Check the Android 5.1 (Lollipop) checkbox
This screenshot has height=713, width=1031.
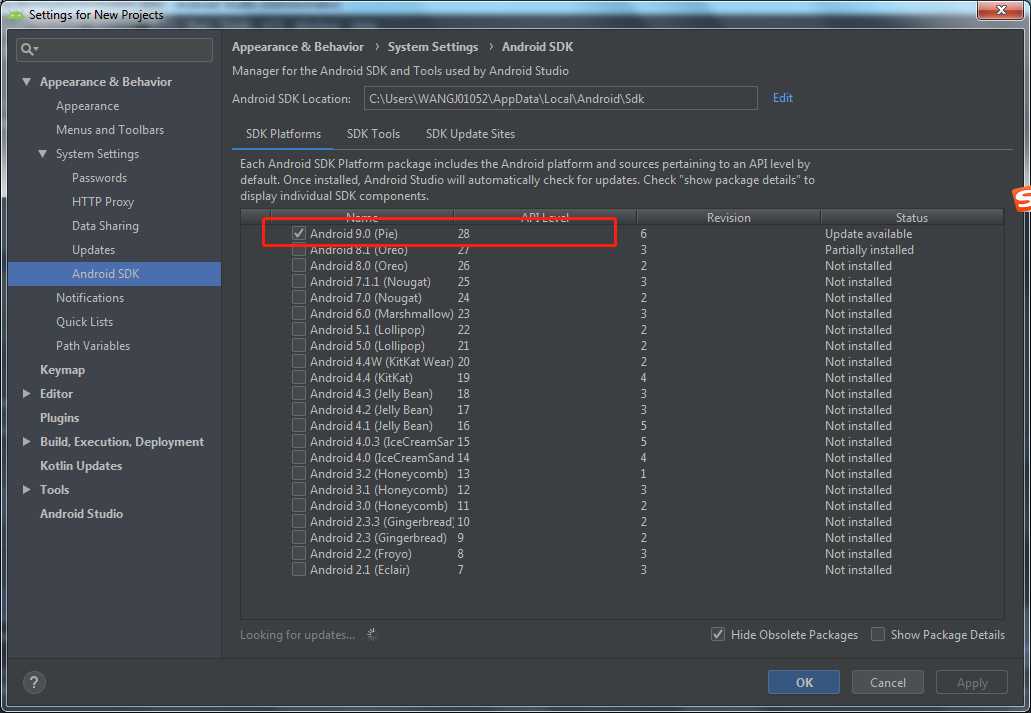[x=299, y=330]
